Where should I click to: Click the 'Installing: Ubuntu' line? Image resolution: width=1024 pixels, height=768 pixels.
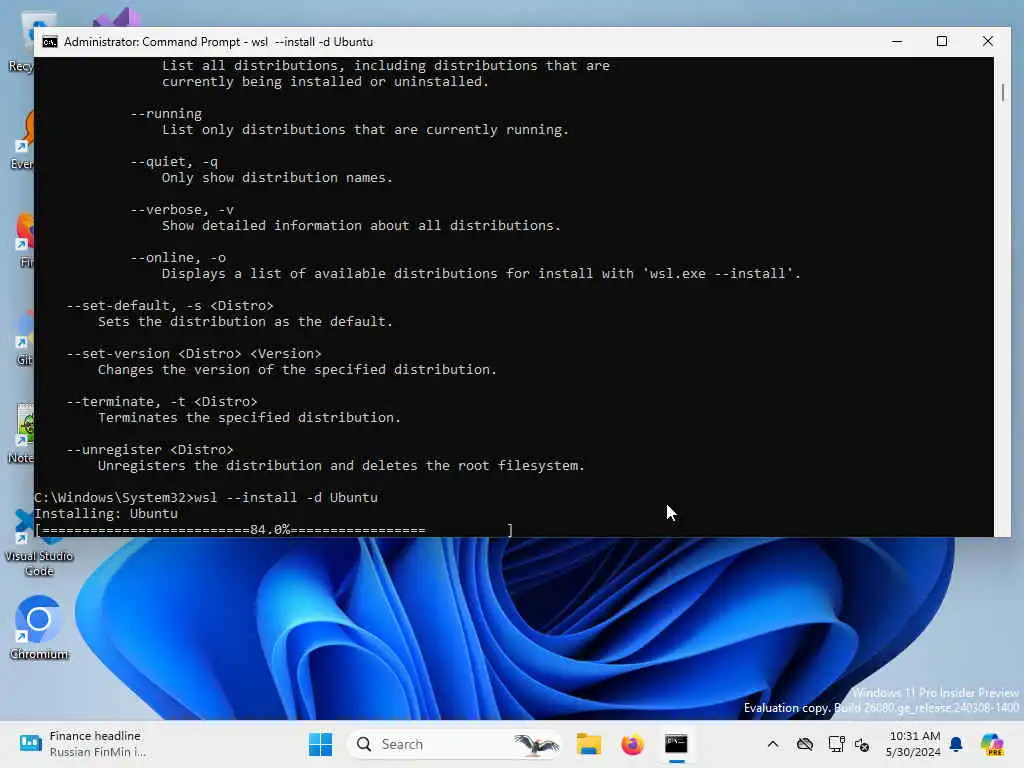click(x=106, y=513)
